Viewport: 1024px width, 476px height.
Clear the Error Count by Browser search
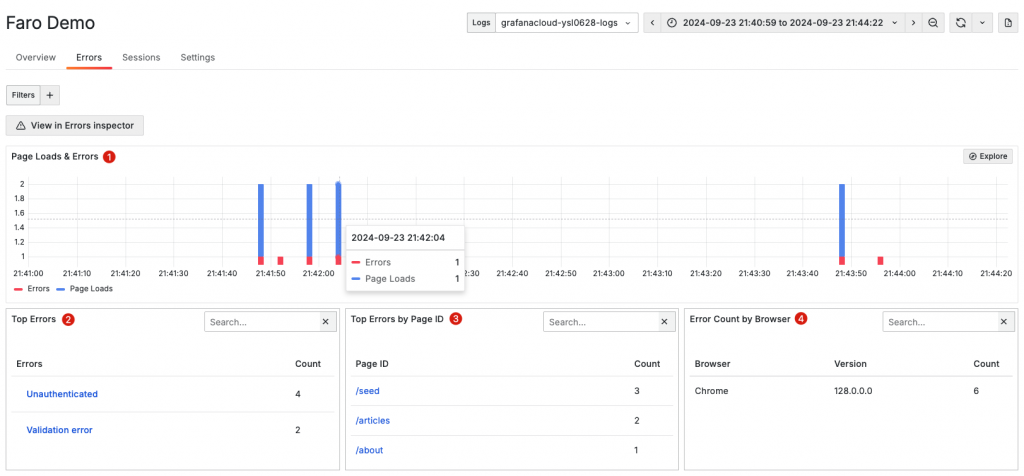[x=1004, y=322]
